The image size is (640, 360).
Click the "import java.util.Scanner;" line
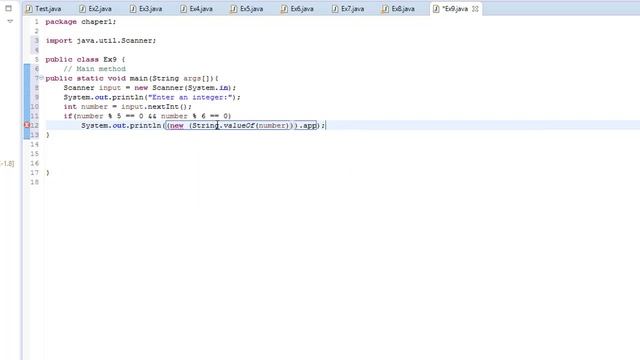(101, 40)
